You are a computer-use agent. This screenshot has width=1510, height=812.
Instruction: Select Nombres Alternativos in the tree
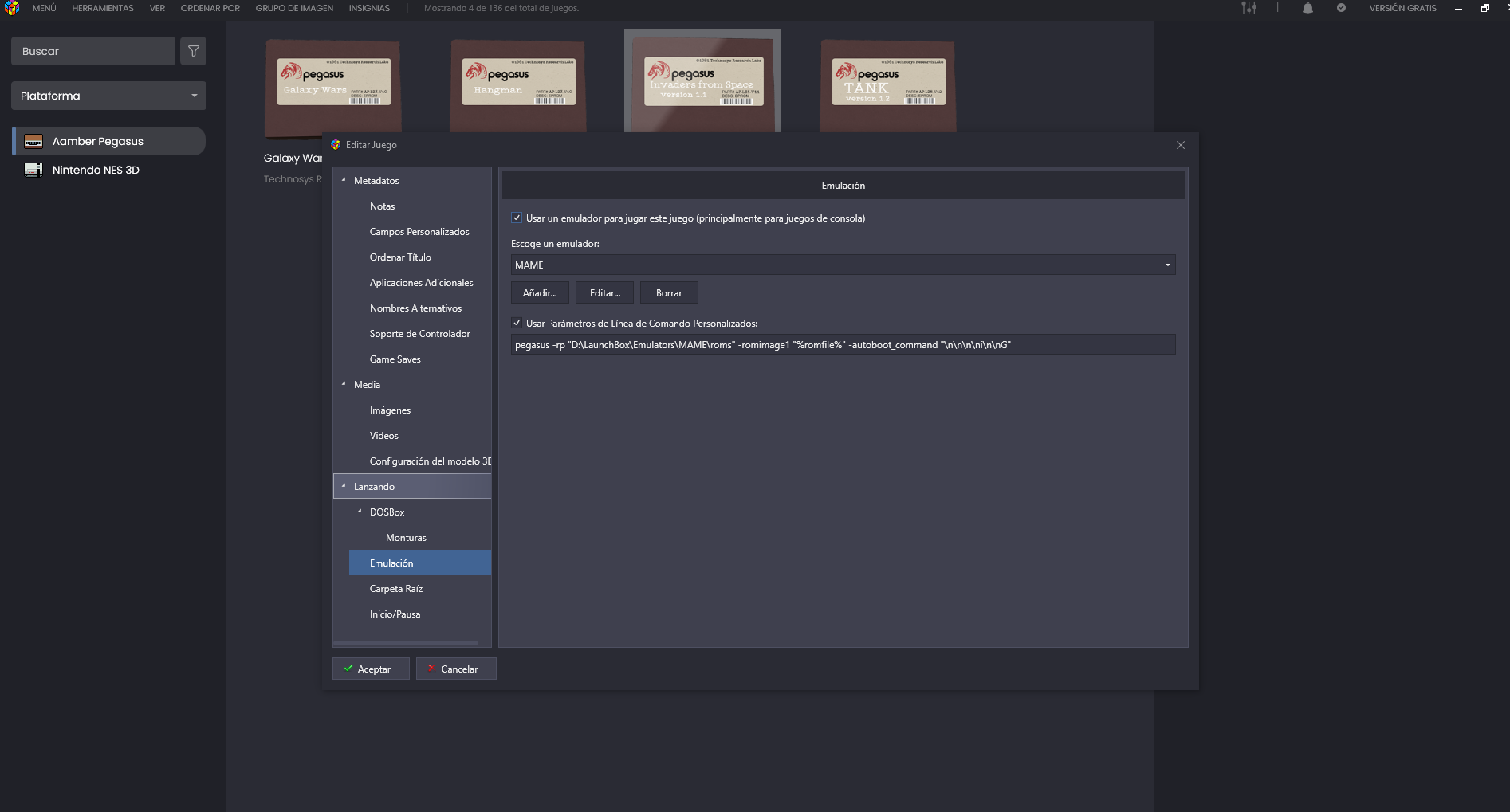coord(415,308)
